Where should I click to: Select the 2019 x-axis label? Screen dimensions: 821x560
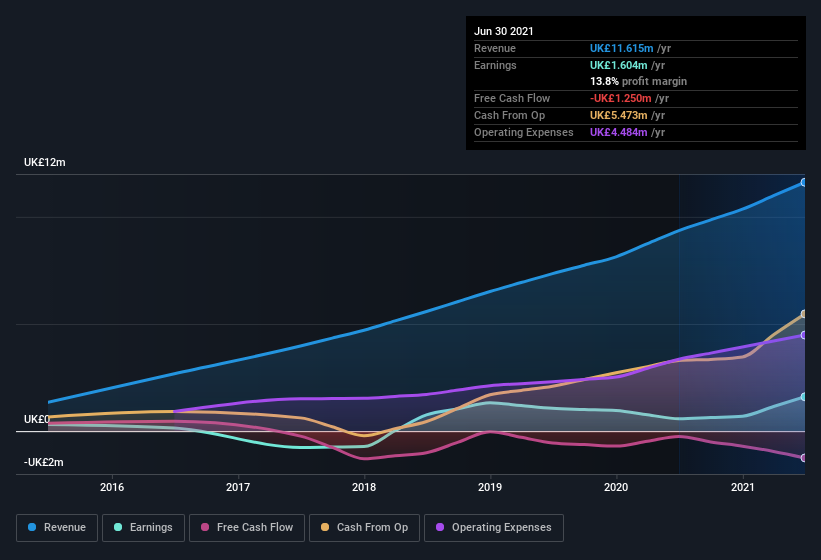tap(490, 487)
